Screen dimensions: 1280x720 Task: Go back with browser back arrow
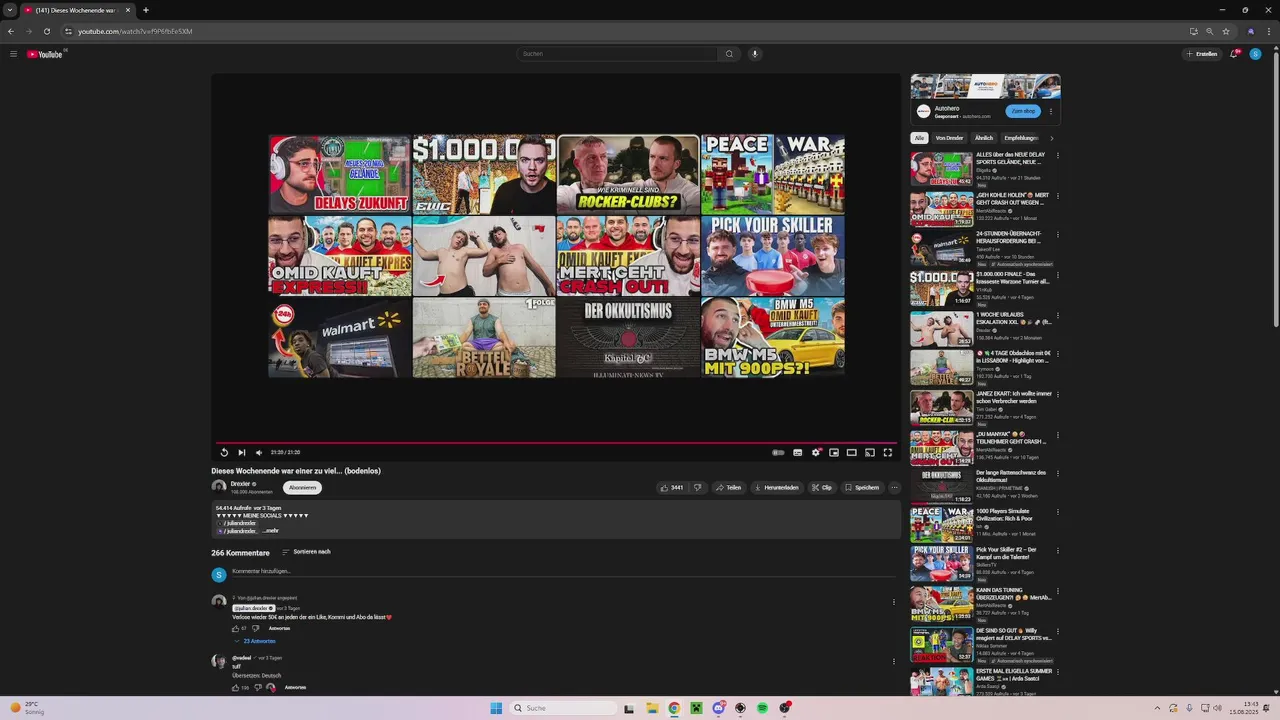coord(11,31)
